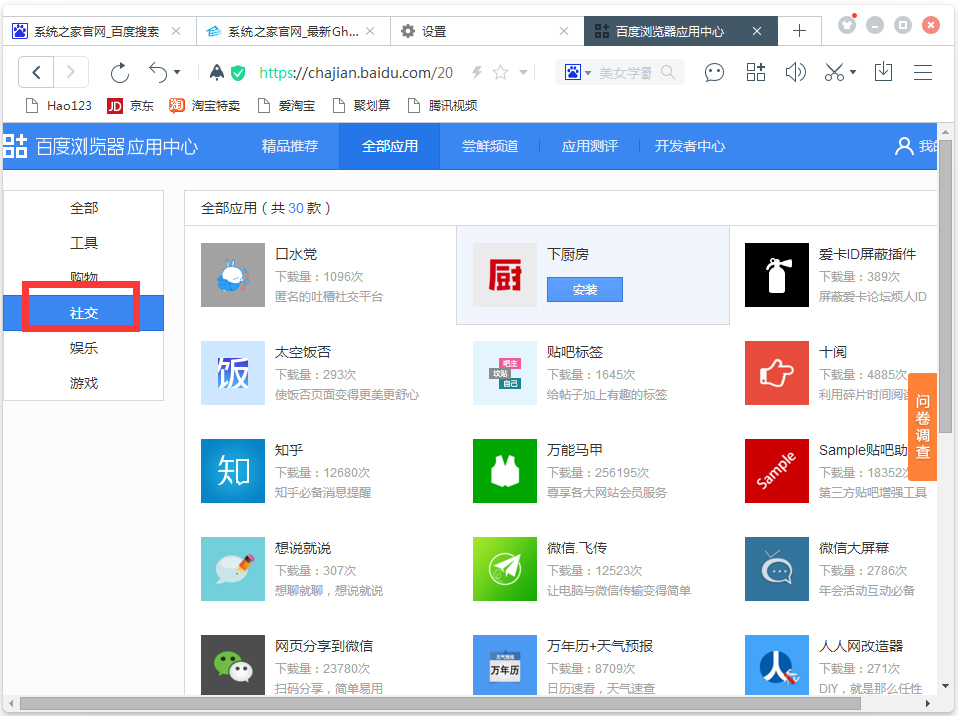
Task: Reload the page with the refresh icon
Action: 120,73
